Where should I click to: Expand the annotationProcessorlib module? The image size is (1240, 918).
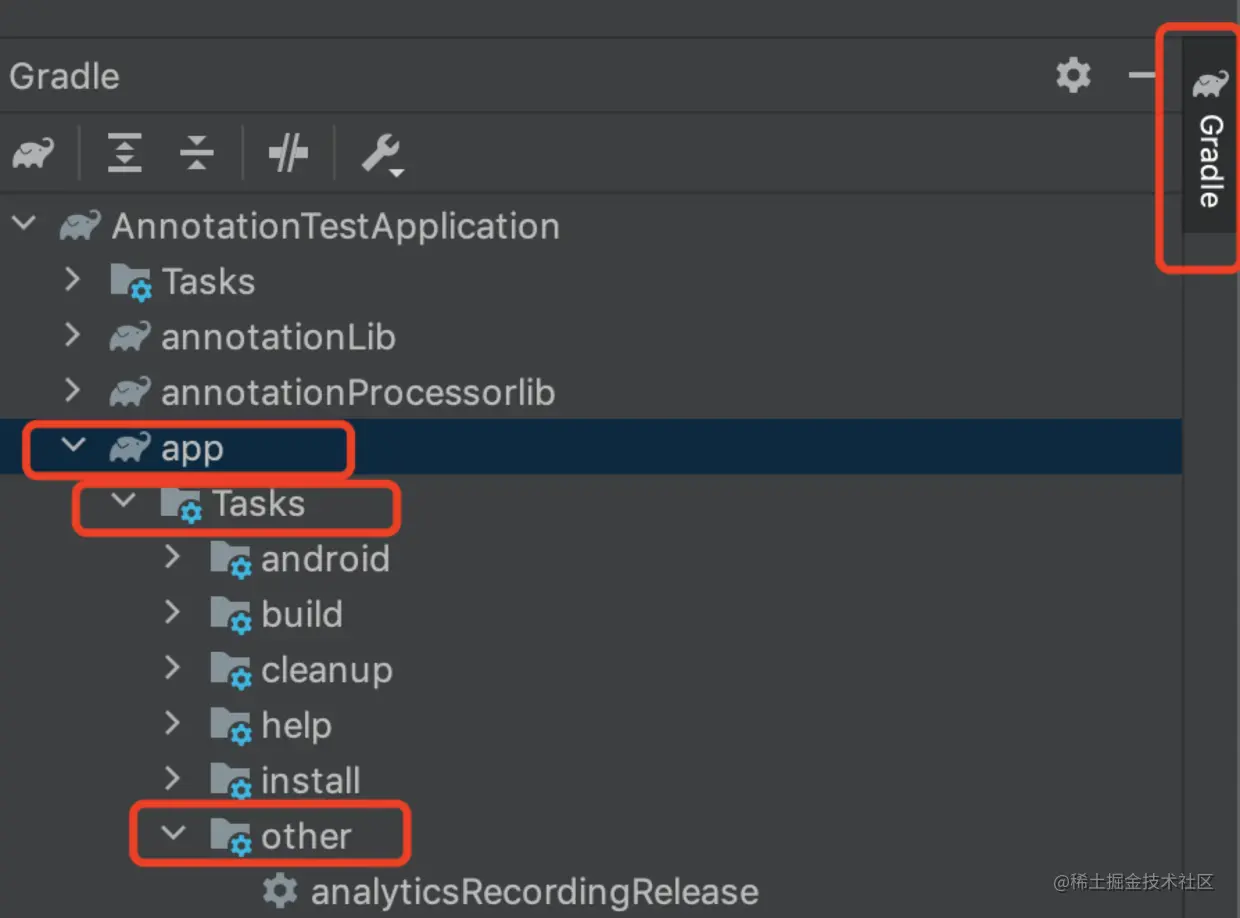(72, 390)
